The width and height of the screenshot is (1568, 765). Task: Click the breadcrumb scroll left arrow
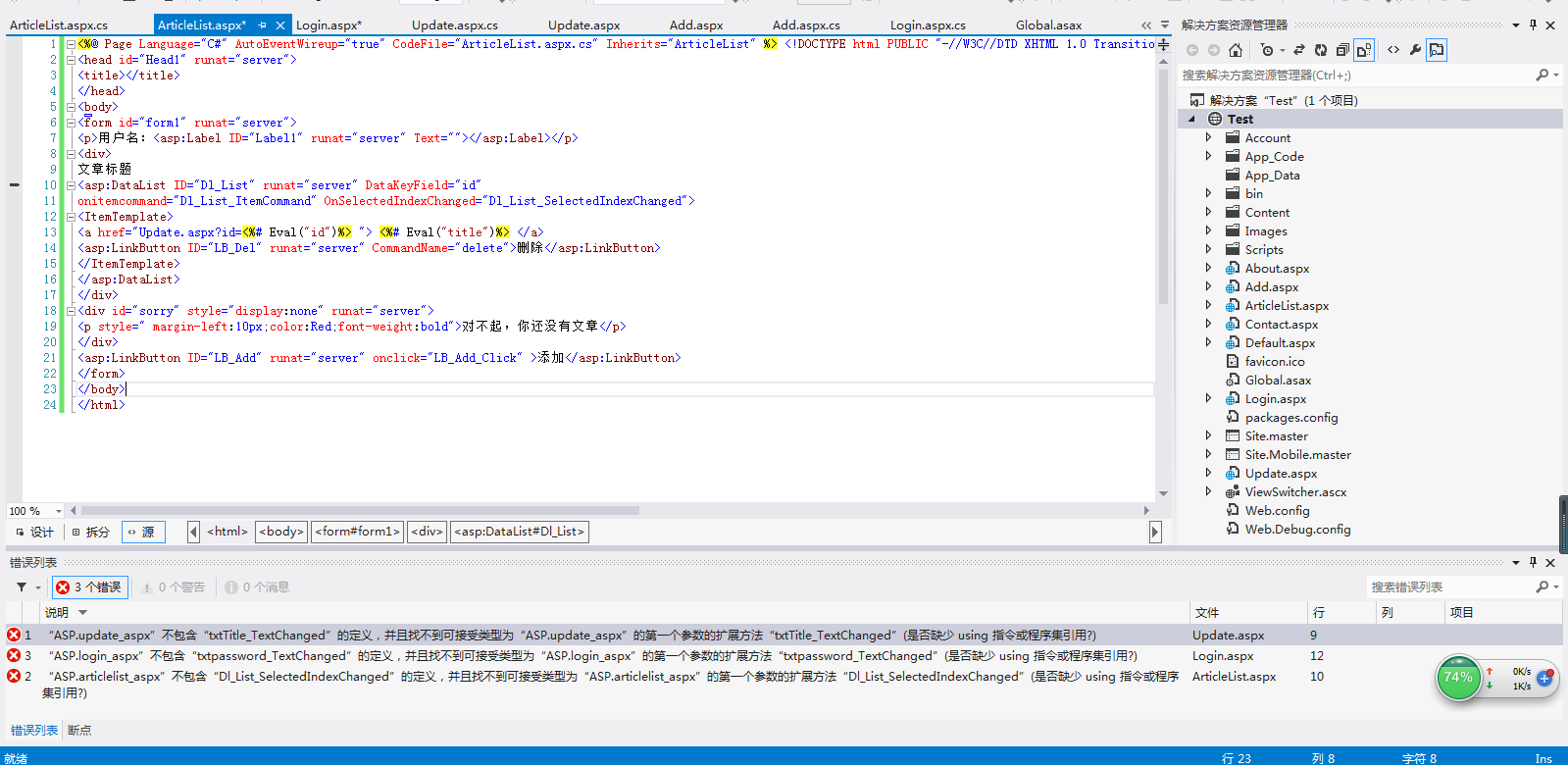coord(193,532)
